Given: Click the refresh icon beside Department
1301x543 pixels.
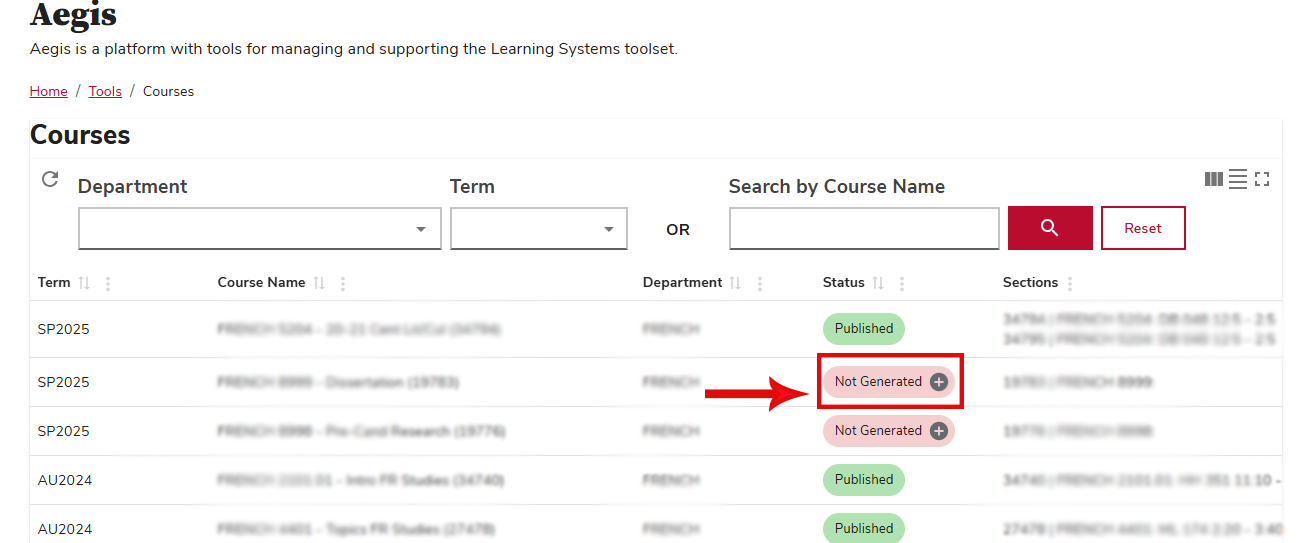Looking at the screenshot, I should pyautogui.click(x=50, y=179).
